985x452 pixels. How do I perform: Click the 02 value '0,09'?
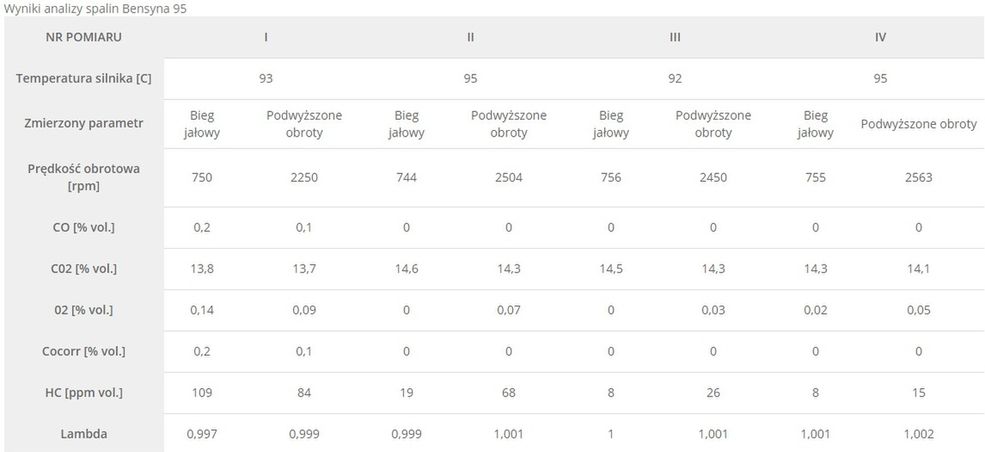pyautogui.click(x=303, y=310)
